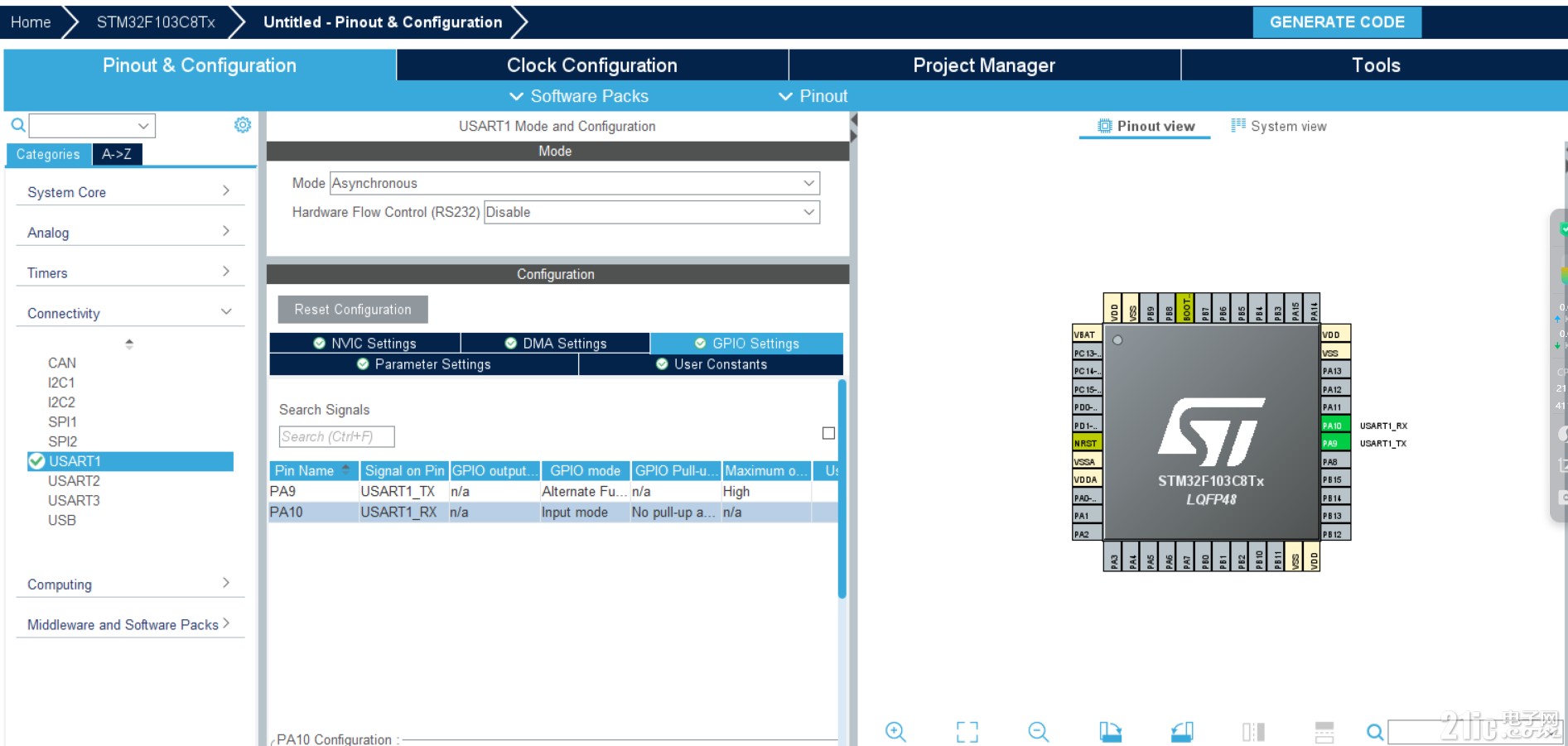1568x746 pixels.
Task: Switch to the A->Z sorting tab
Action: (x=117, y=154)
